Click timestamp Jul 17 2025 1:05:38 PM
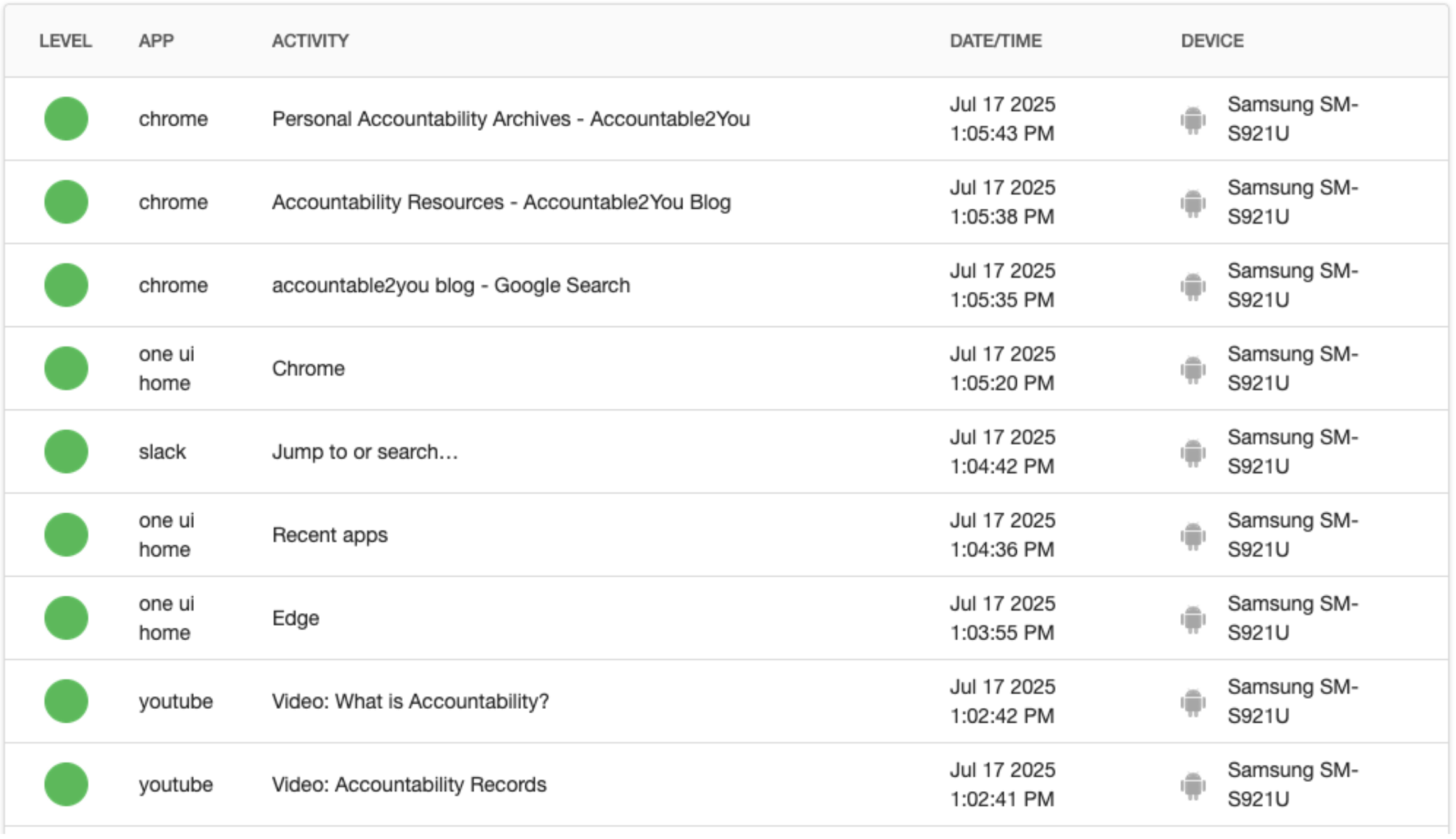The image size is (1456, 839). [x=1002, y=202]
